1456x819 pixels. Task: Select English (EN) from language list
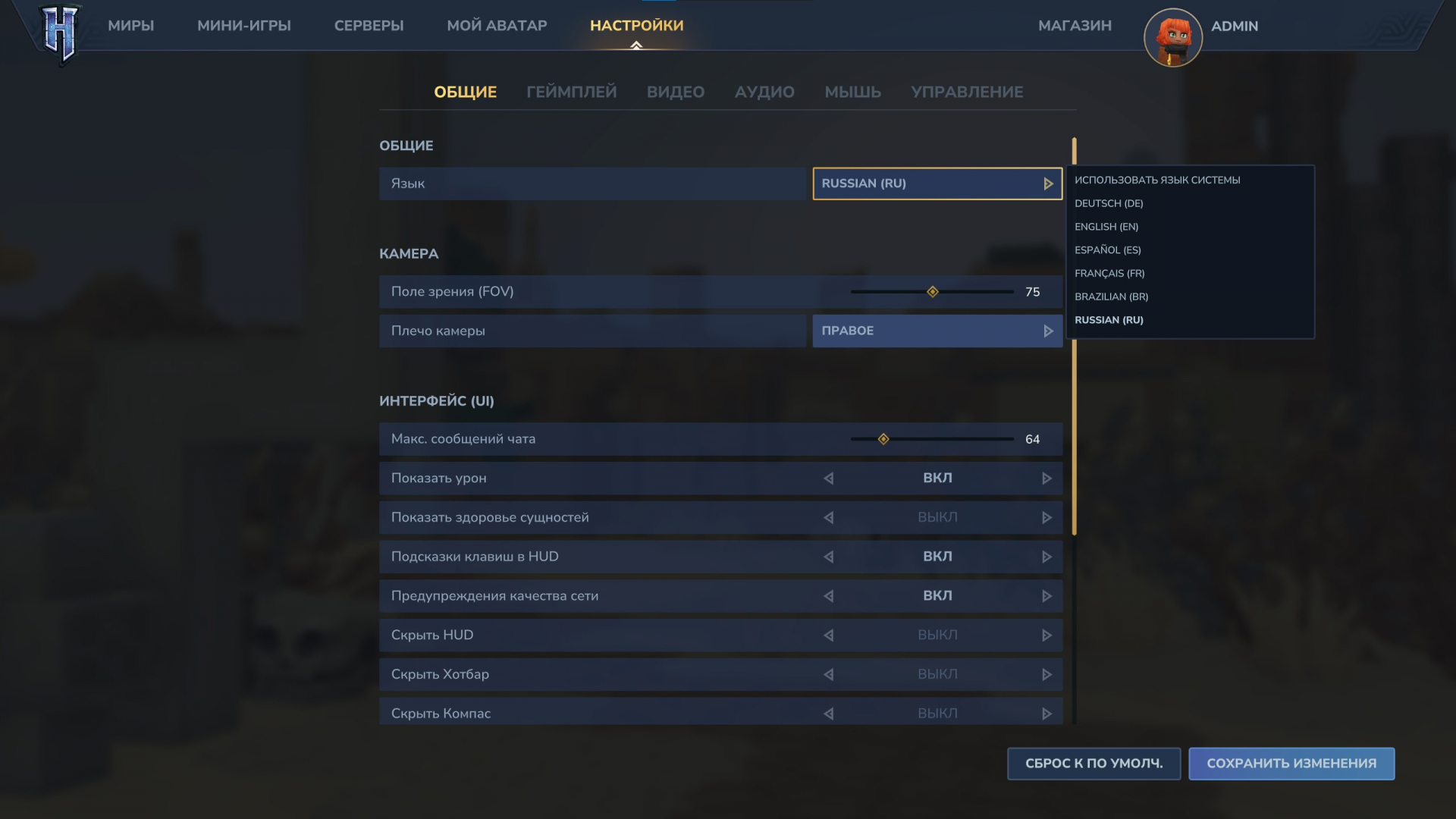click(1106, 227)
